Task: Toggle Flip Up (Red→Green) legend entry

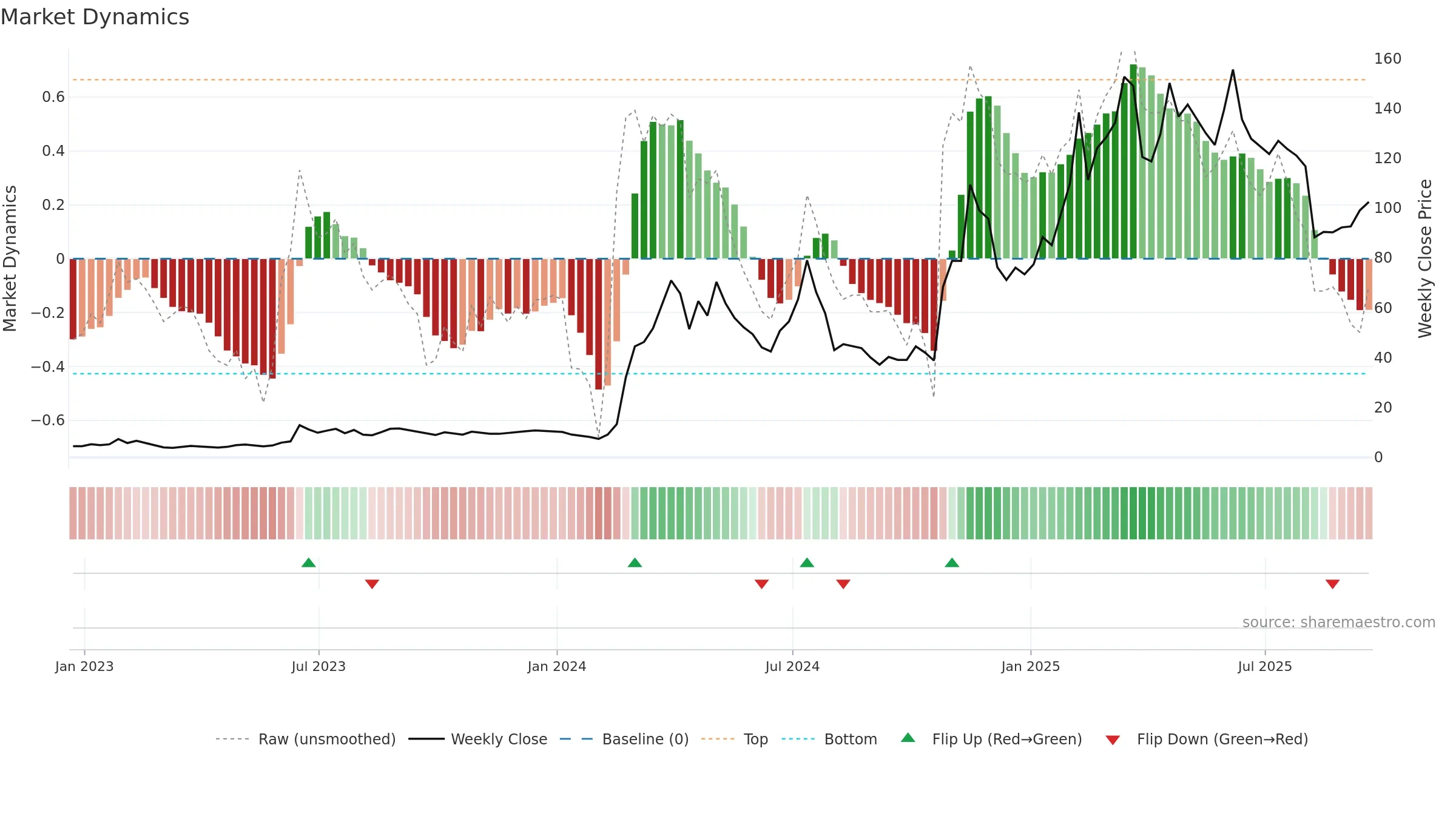Action: point(991,739)
